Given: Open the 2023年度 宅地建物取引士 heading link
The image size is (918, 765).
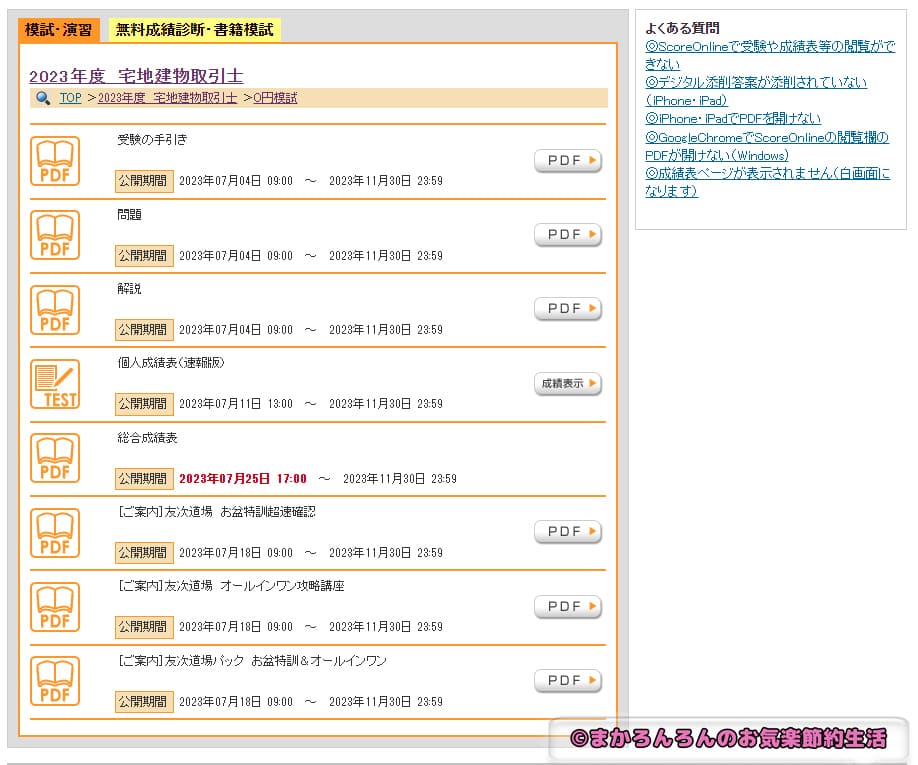Looking at the screenshot, I should pyautogui.click(x=136, y=76).
